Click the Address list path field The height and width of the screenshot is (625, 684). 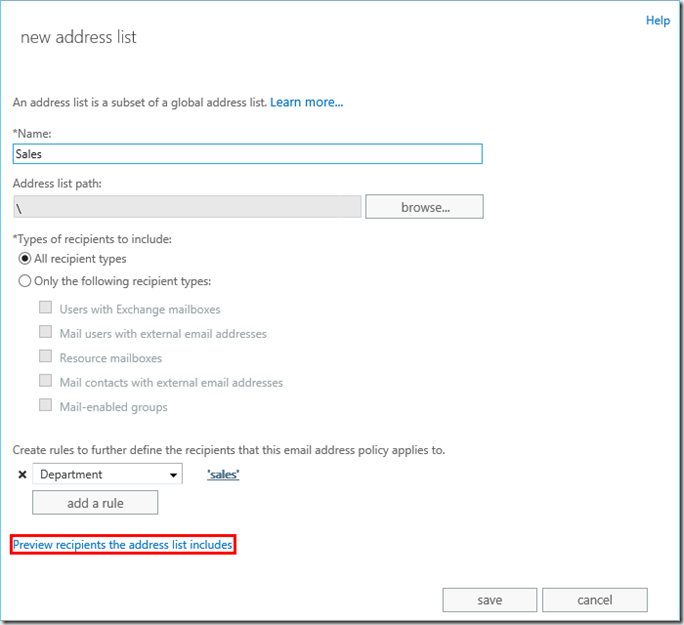click(x=186, y=206)
